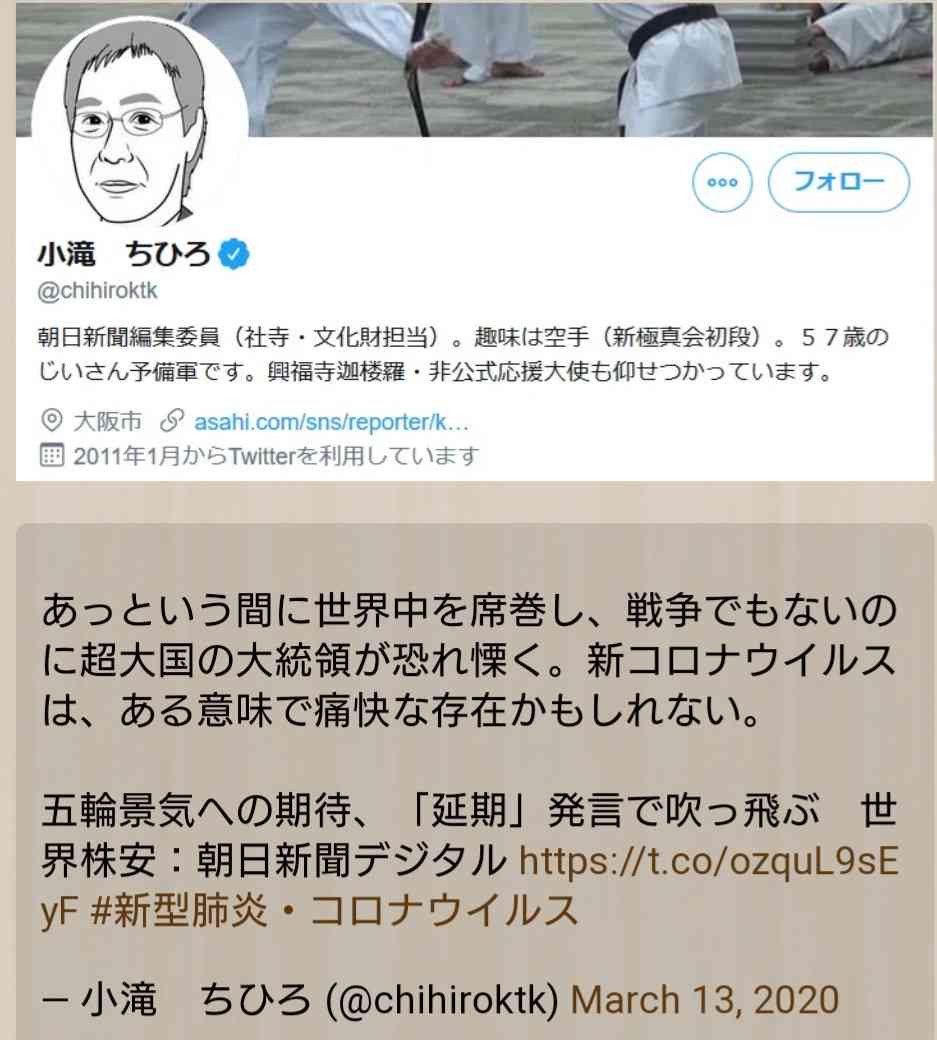Click the three-dot more options button
This screenshot has height=1040, width=937.
(x=722, y=182)
